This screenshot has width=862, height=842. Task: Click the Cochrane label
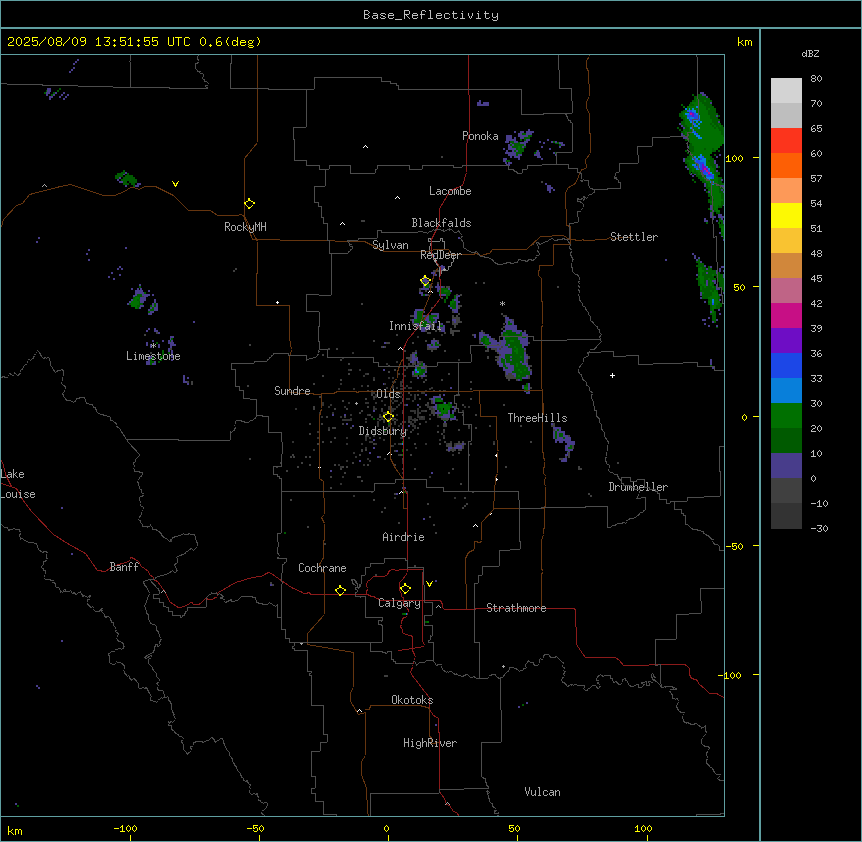click(322, 568)
